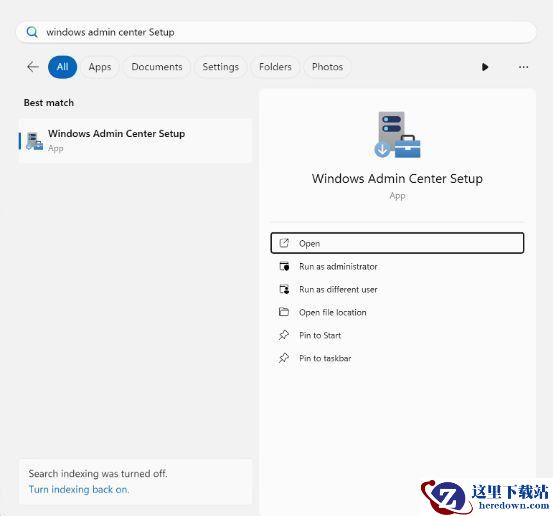Click the play arrow icon beside filters

(x=485, y=67)
